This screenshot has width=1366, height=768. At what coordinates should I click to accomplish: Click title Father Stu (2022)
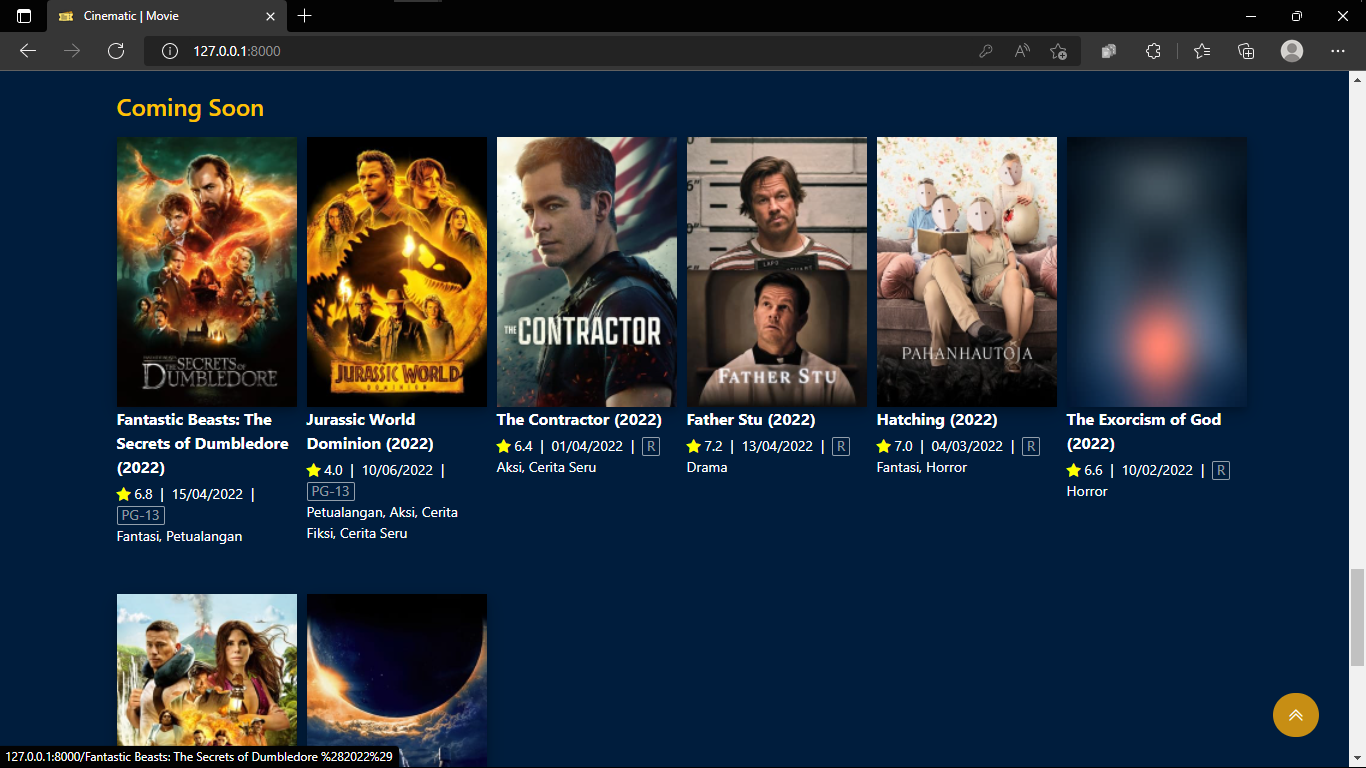[751, 420]
